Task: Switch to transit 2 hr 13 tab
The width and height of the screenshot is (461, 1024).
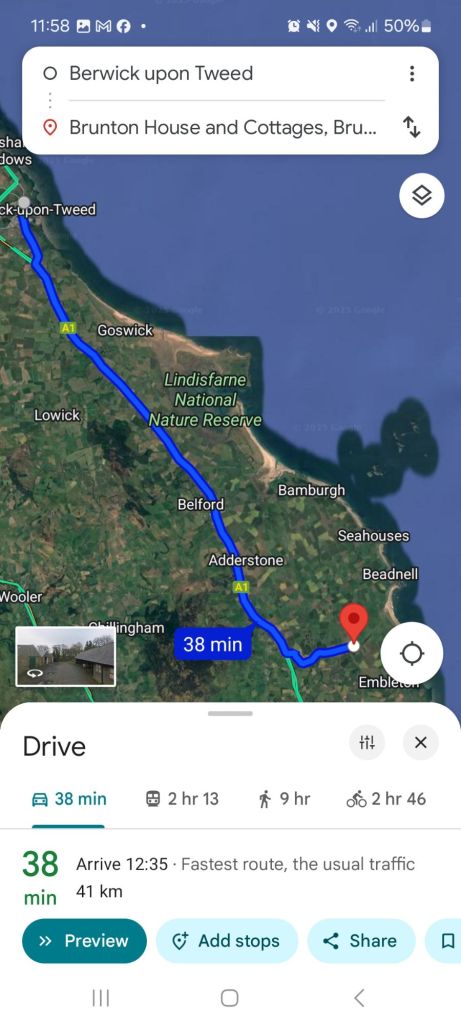Action: [182, 799]
